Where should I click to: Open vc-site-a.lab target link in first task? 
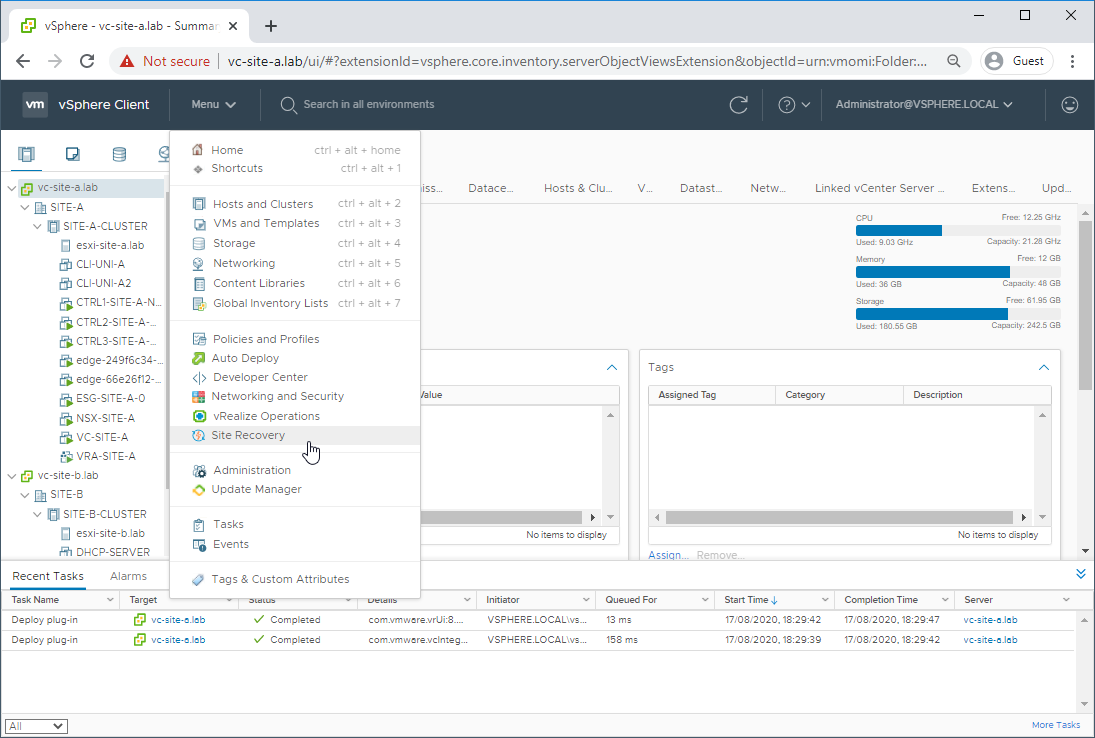coord(178,620)
